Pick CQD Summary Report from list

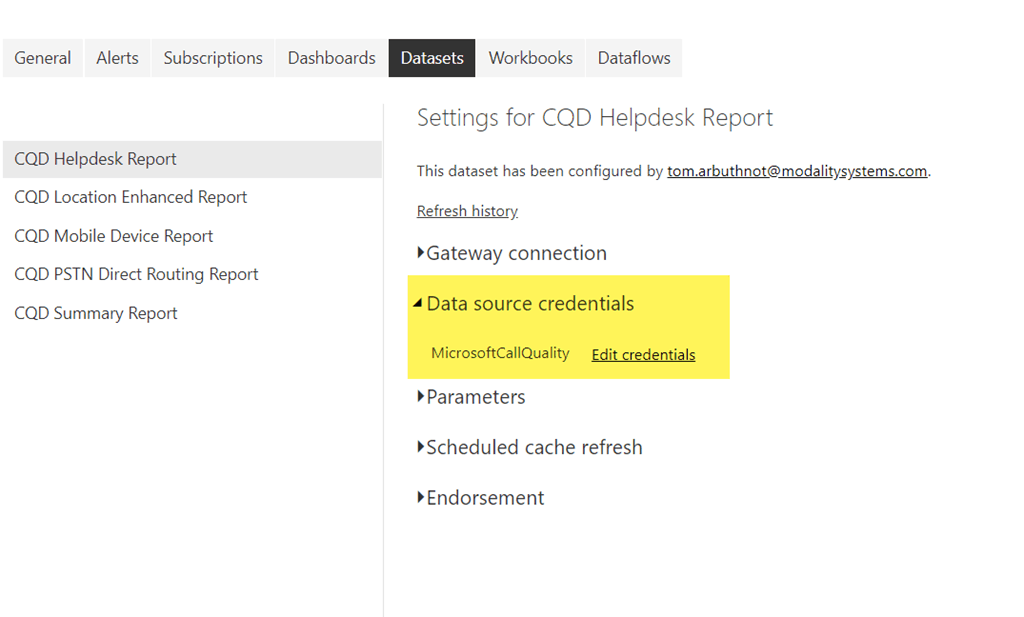(96, 313)
